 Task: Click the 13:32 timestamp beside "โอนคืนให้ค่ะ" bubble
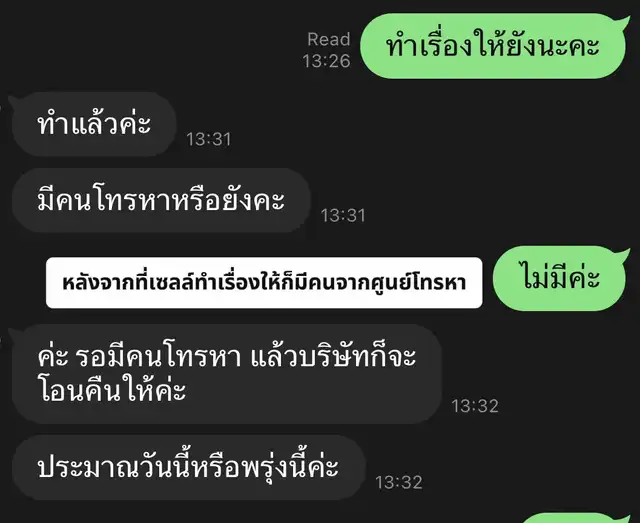[475, 406]
